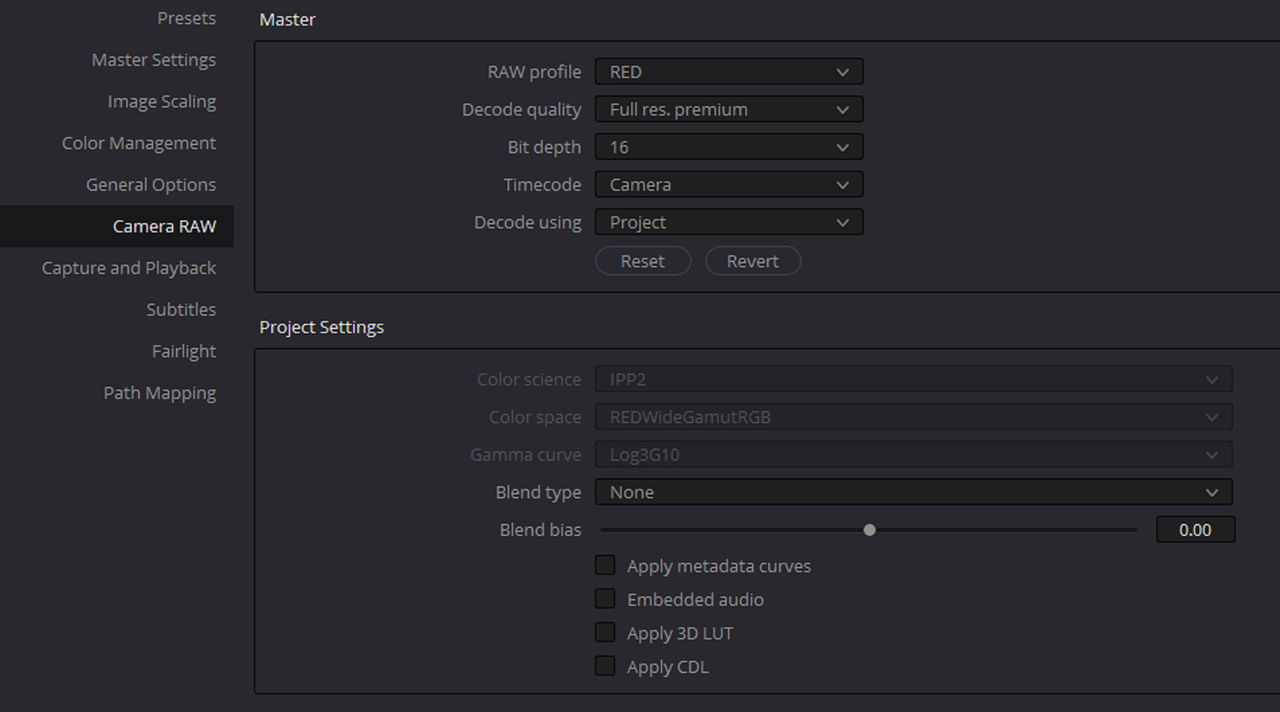Viewport: 1280px width, 712px height.
Task: Open Capture and Playback settings
Action: click(128, 268)
